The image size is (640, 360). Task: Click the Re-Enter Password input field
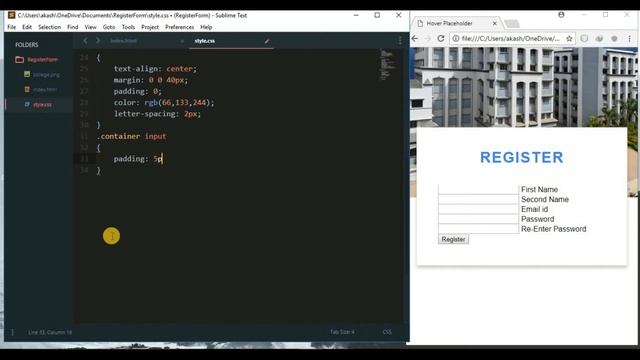click(478, 229)
